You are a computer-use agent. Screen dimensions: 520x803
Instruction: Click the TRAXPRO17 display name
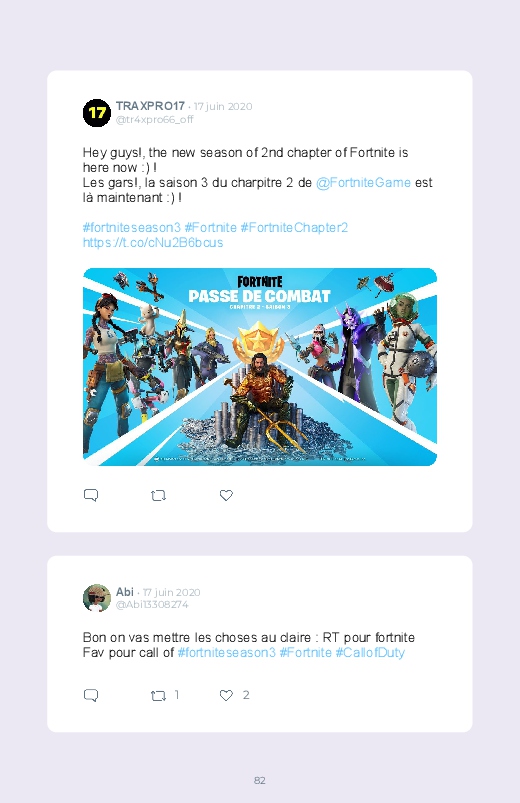click(x=150, y=106)
